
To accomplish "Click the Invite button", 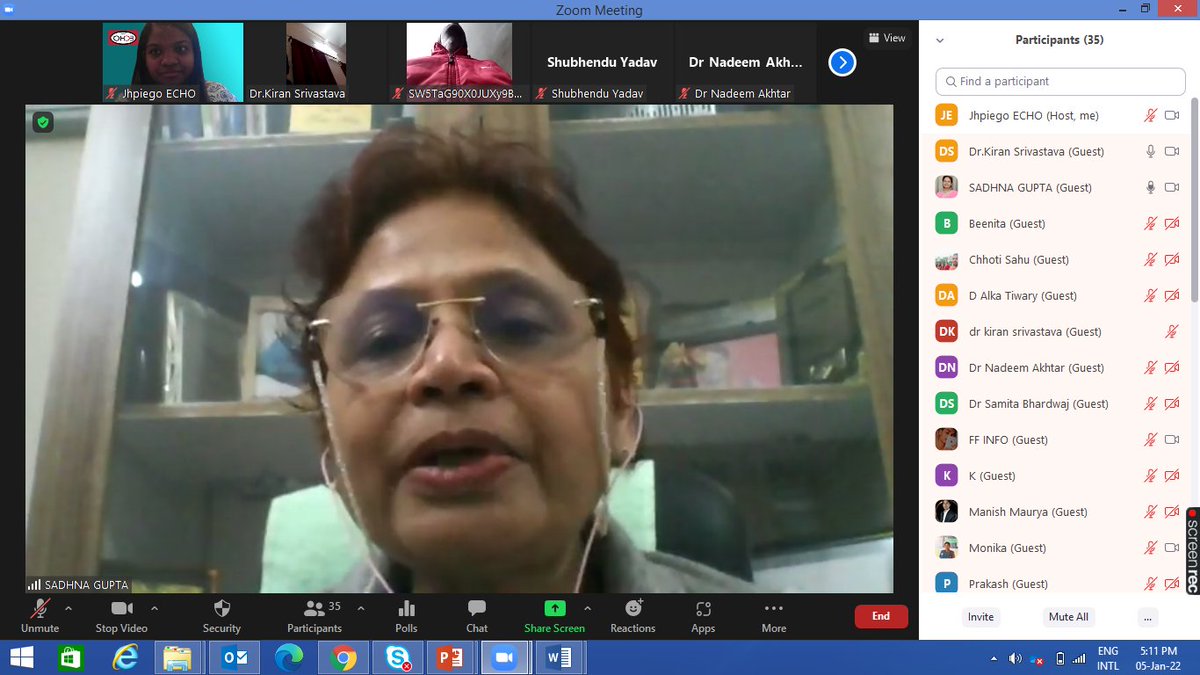I will coord(981,617).
